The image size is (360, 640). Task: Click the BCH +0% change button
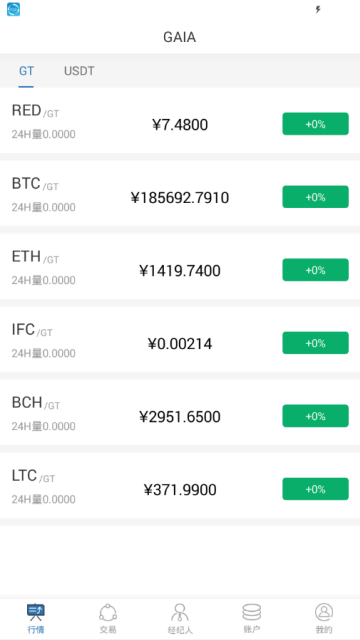(x=316, y=416)
